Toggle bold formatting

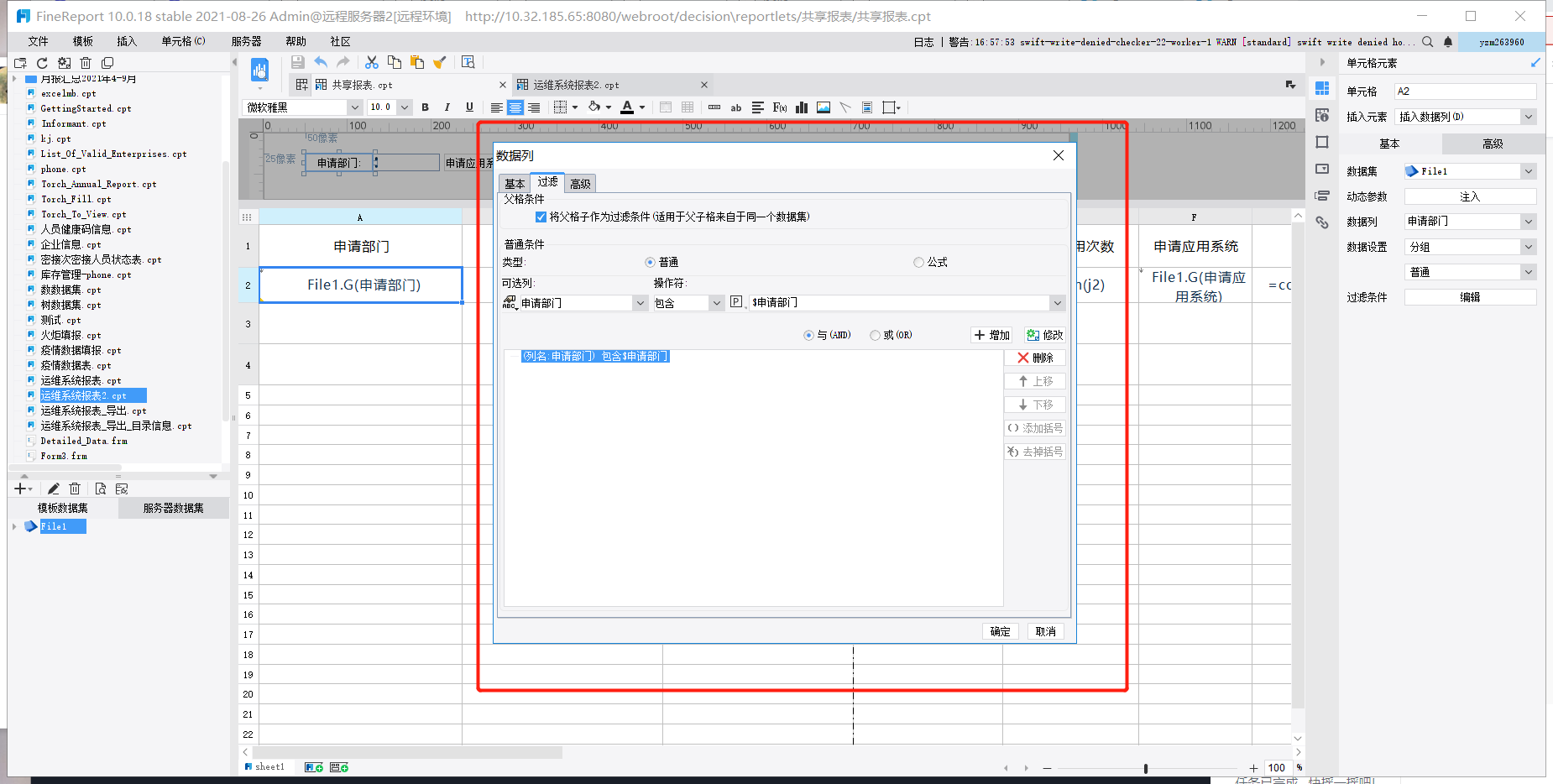(426, 107)
